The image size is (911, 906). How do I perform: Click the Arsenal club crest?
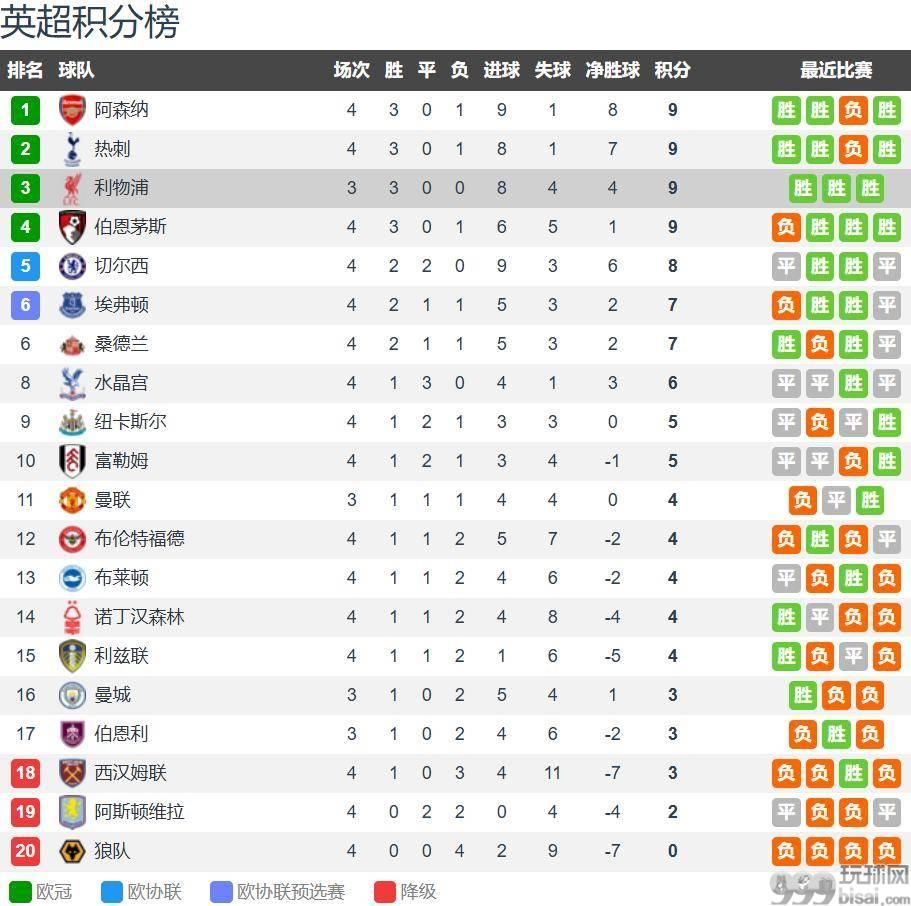click(72, 110)
